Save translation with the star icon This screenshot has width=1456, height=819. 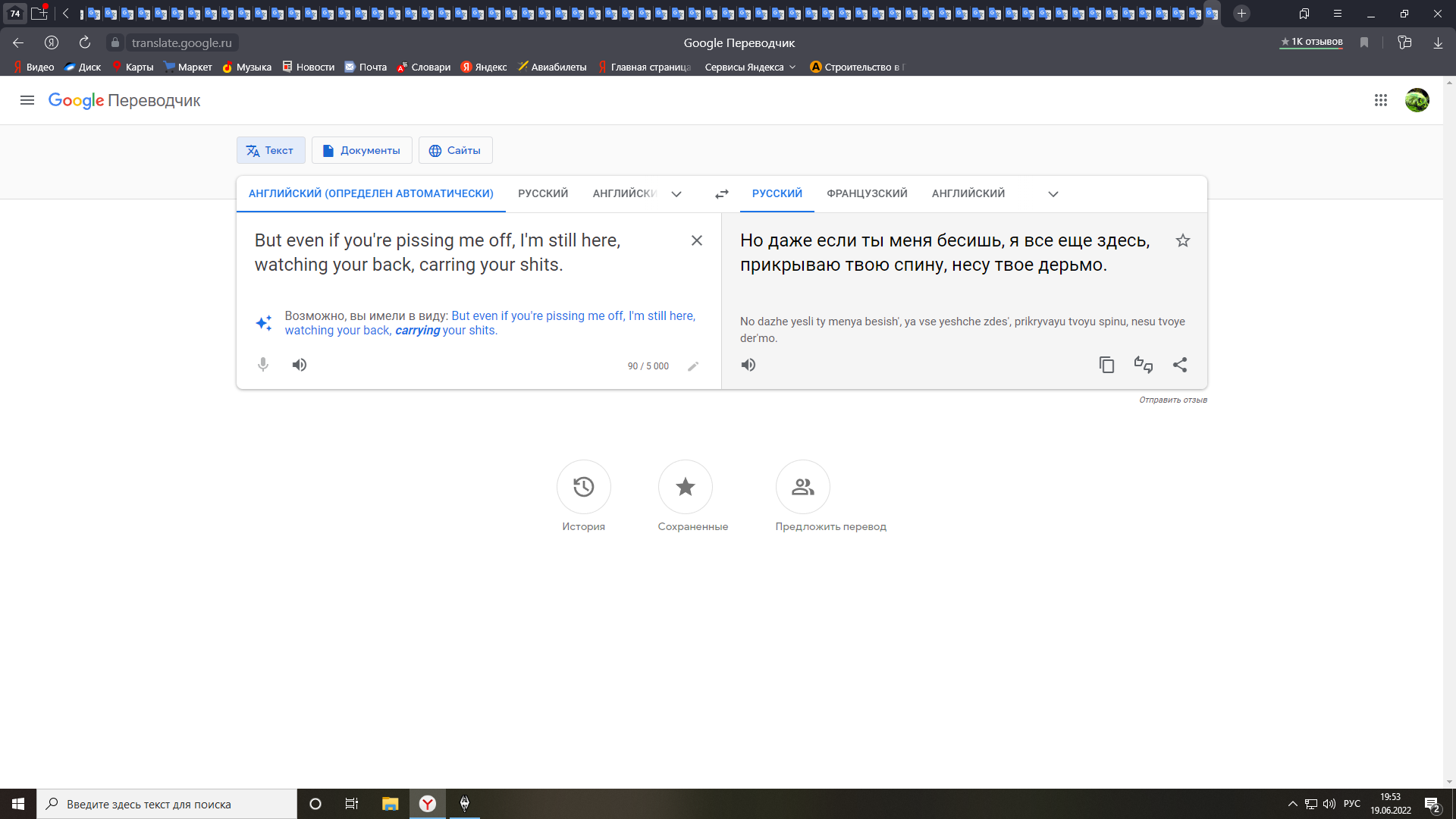click(1182, 240)
